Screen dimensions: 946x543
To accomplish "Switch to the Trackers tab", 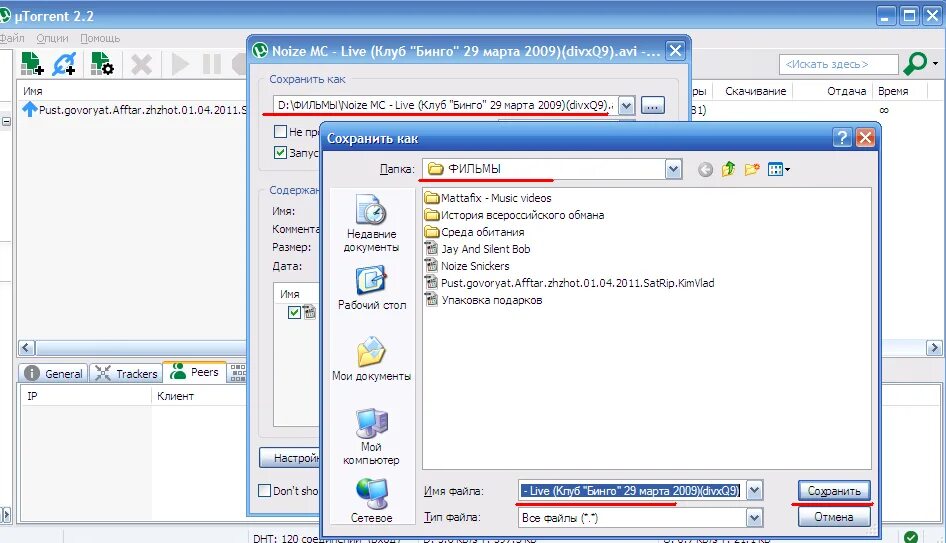I will pyautogui.click(x=127, y=373).
